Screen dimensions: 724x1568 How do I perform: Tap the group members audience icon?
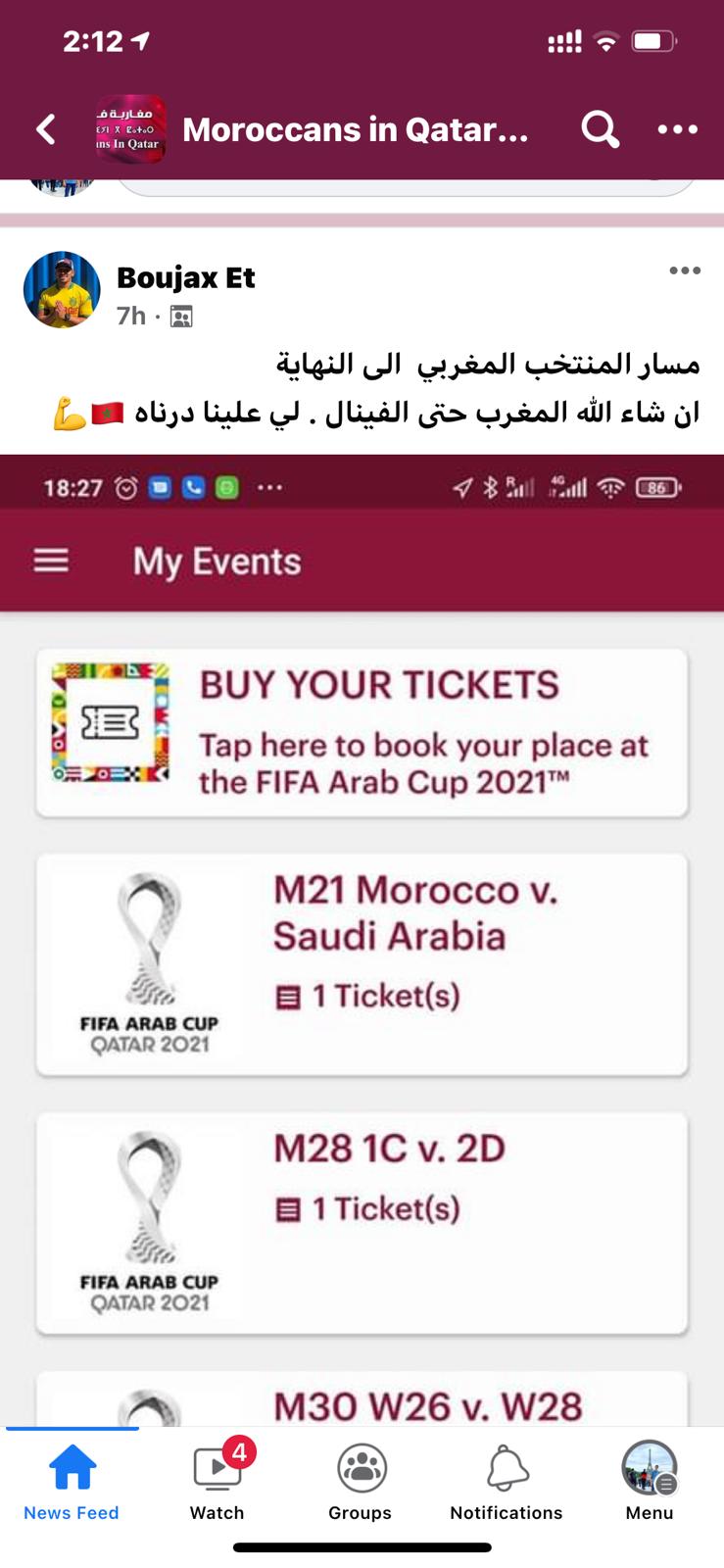tap(181, 317)
